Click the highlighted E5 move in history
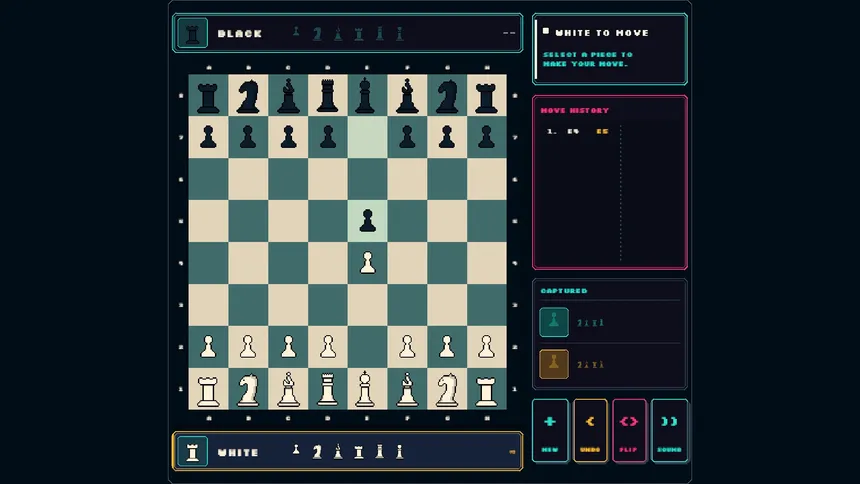 point(602,131)
